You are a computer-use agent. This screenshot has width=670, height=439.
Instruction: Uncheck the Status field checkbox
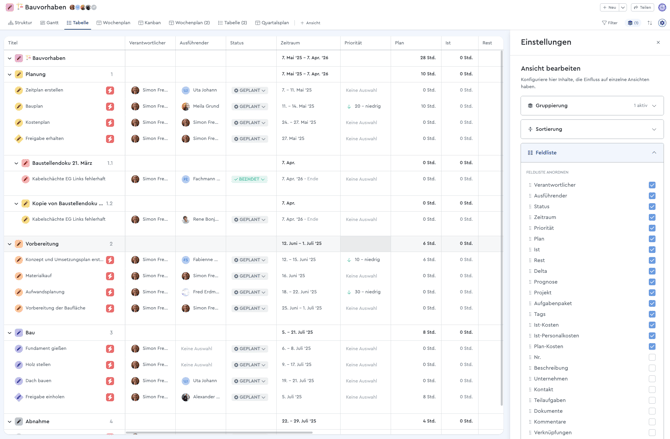point(652,206)
